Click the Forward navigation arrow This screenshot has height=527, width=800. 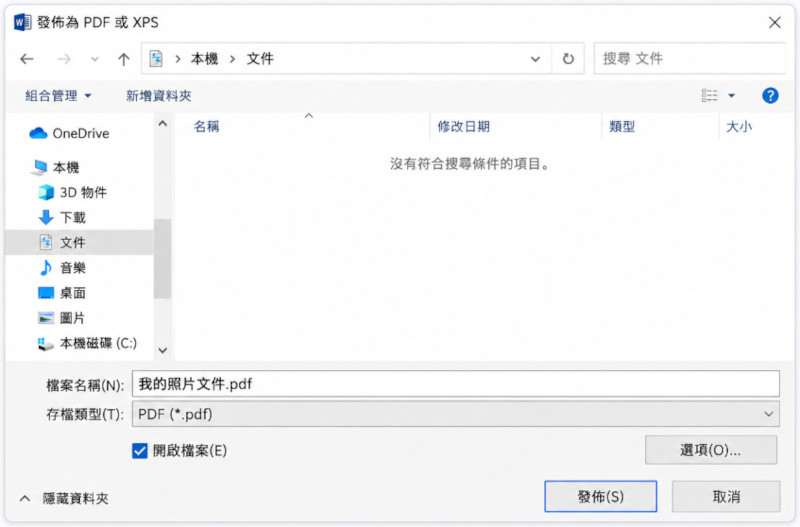click(64, 59)
